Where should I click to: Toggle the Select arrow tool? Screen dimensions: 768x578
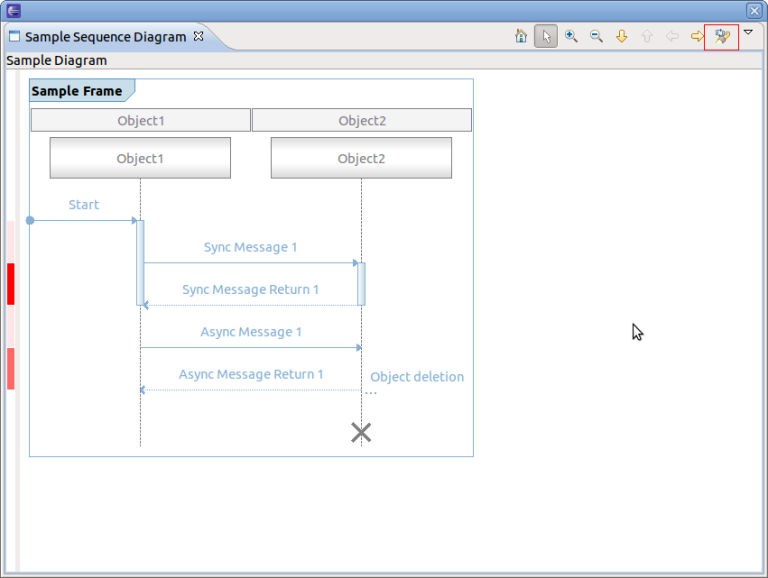[x=546, y=37]
